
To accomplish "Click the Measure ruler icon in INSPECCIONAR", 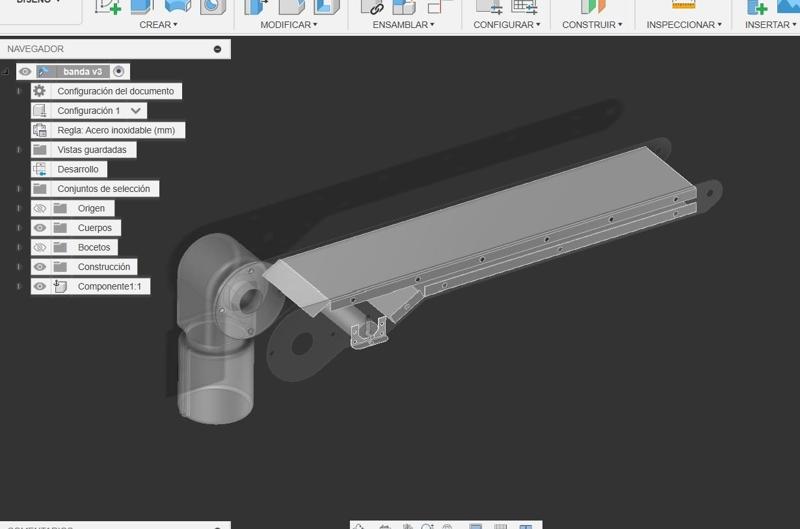I will pos(684,5).
